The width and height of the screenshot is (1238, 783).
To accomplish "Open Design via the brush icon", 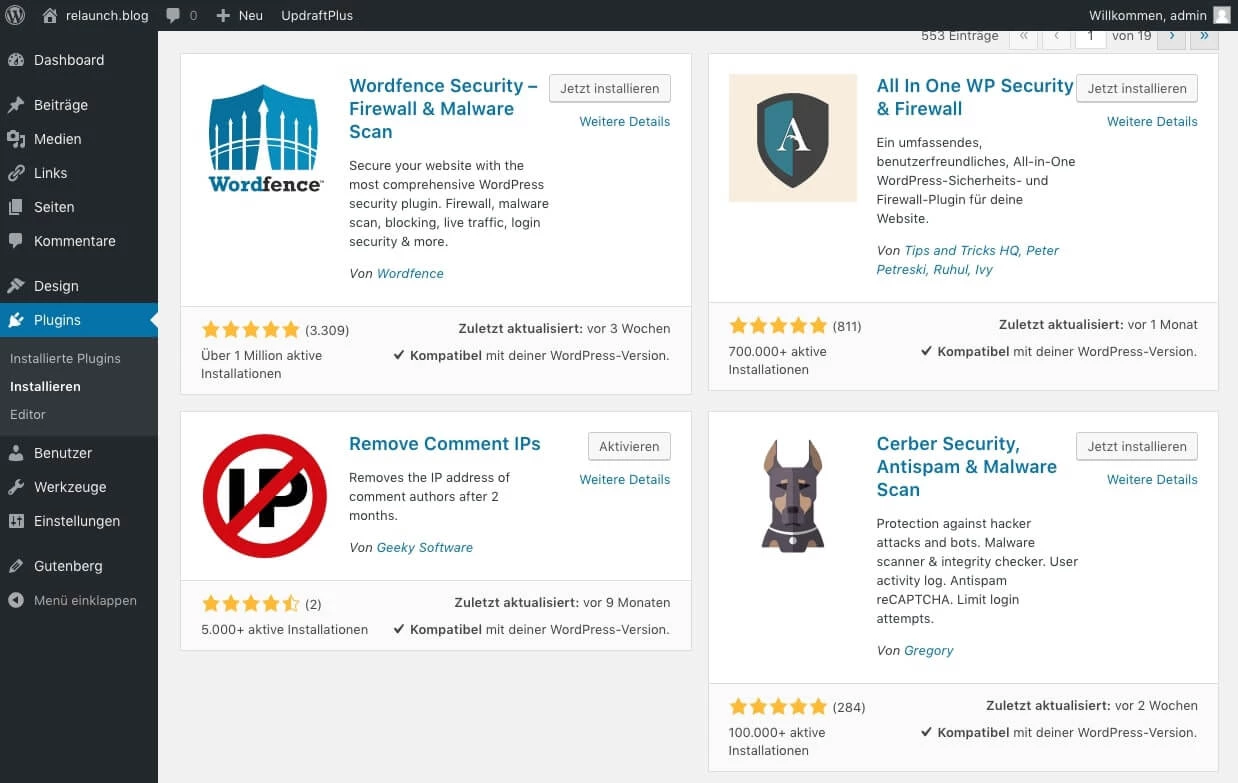I will coord(20,286).
